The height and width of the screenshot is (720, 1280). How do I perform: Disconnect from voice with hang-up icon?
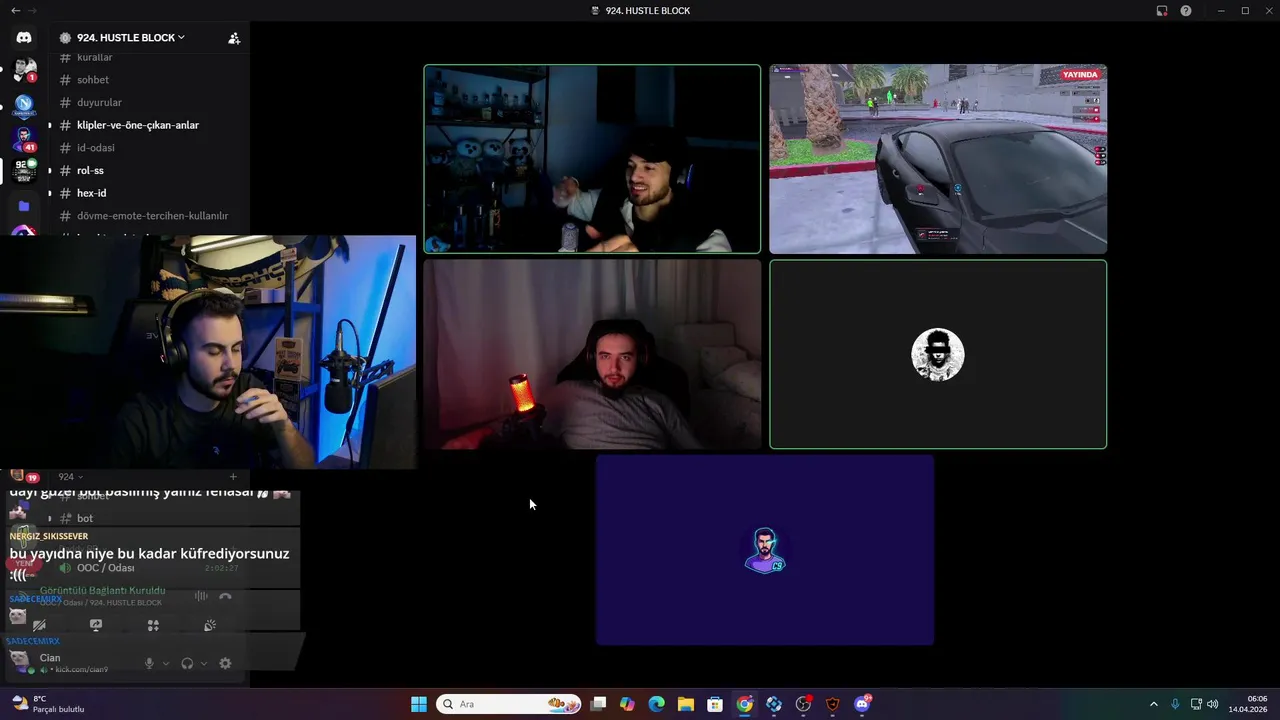coord(225,596)
